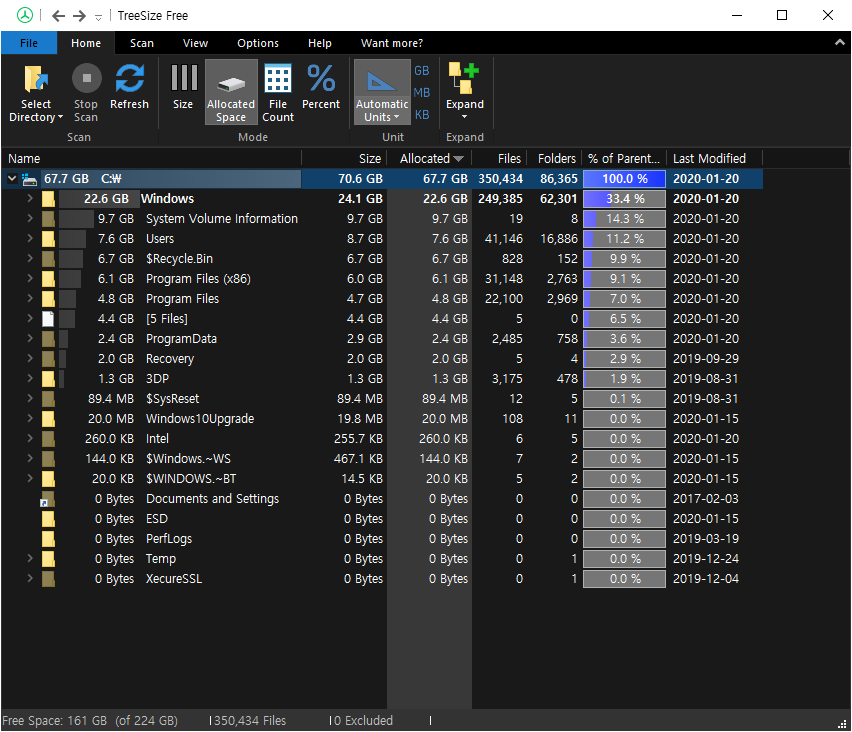Set size unit to GB
This screenshot has height=732, width=852.
click(422, 71)
